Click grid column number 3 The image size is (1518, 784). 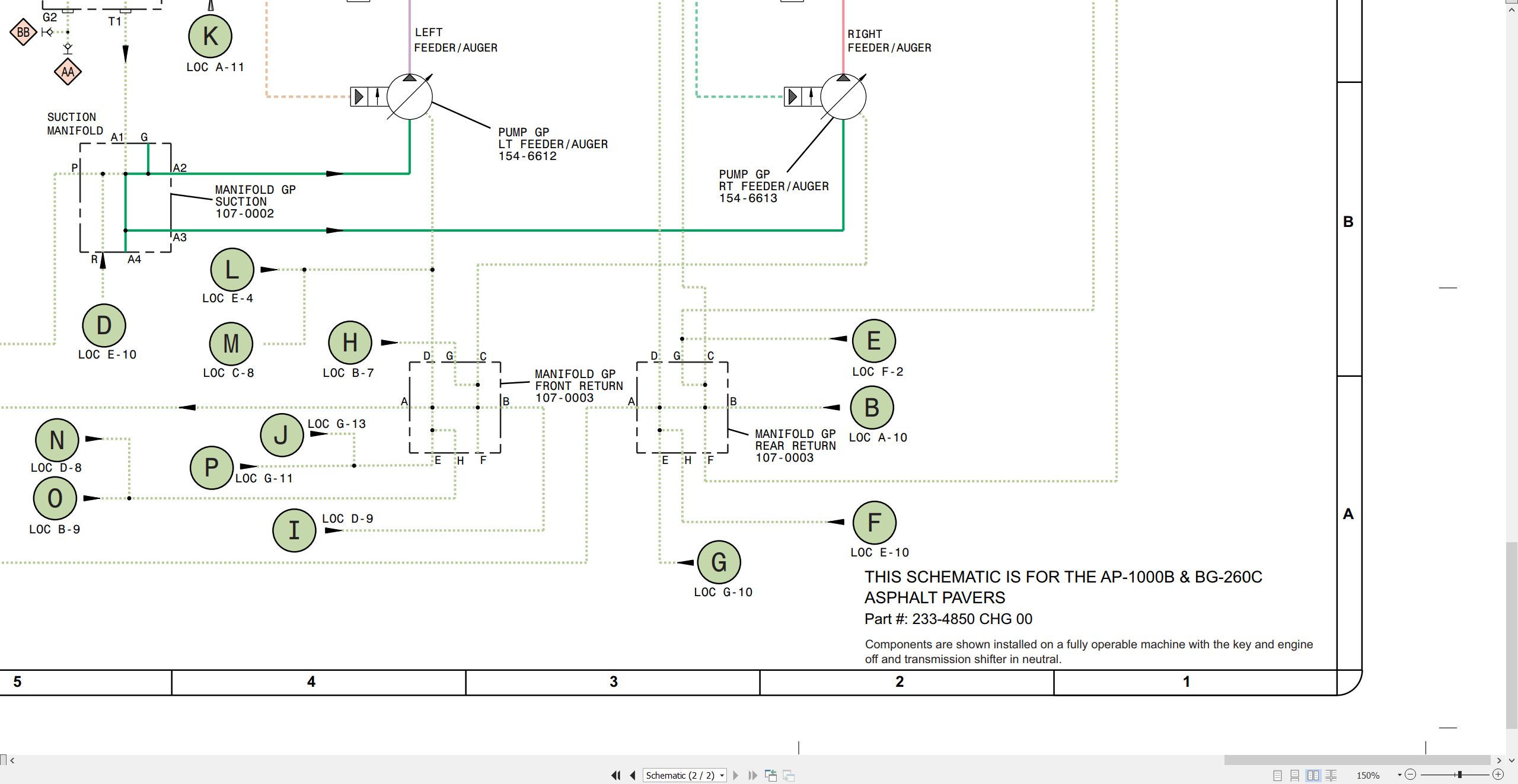[x=614, y=682]
